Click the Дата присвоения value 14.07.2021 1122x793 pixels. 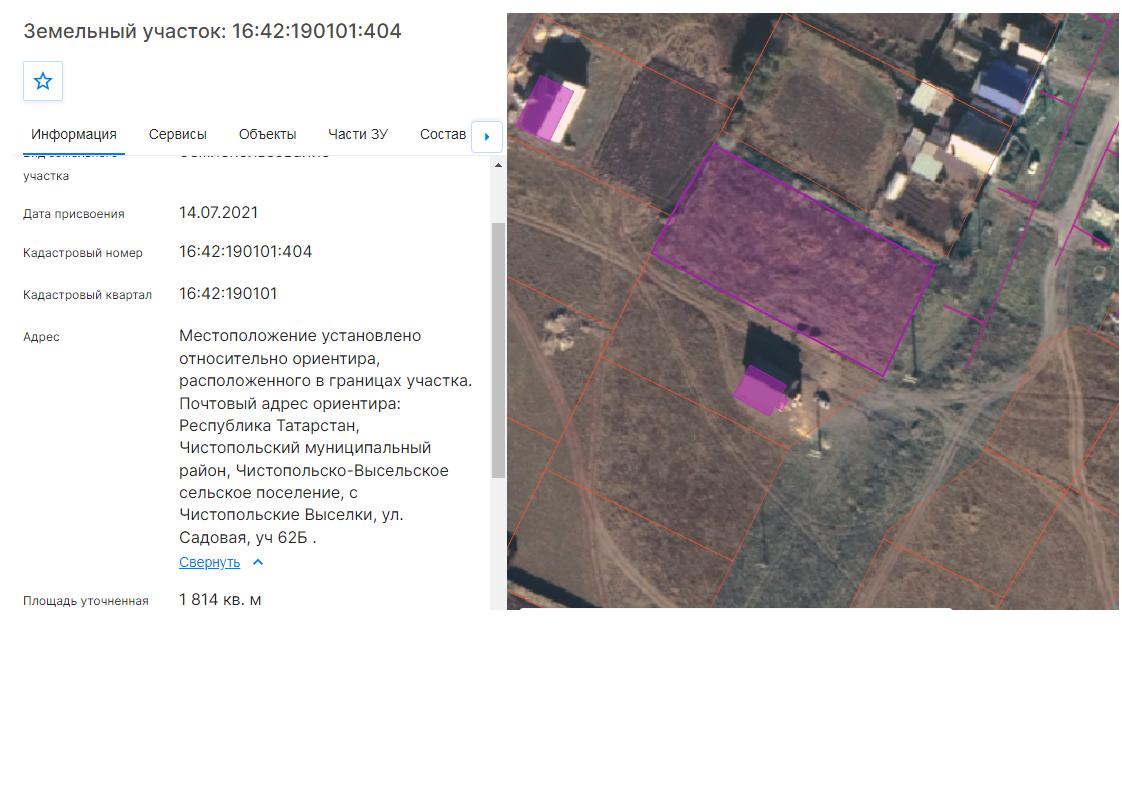pyautogui.click(x=218, y=213)
